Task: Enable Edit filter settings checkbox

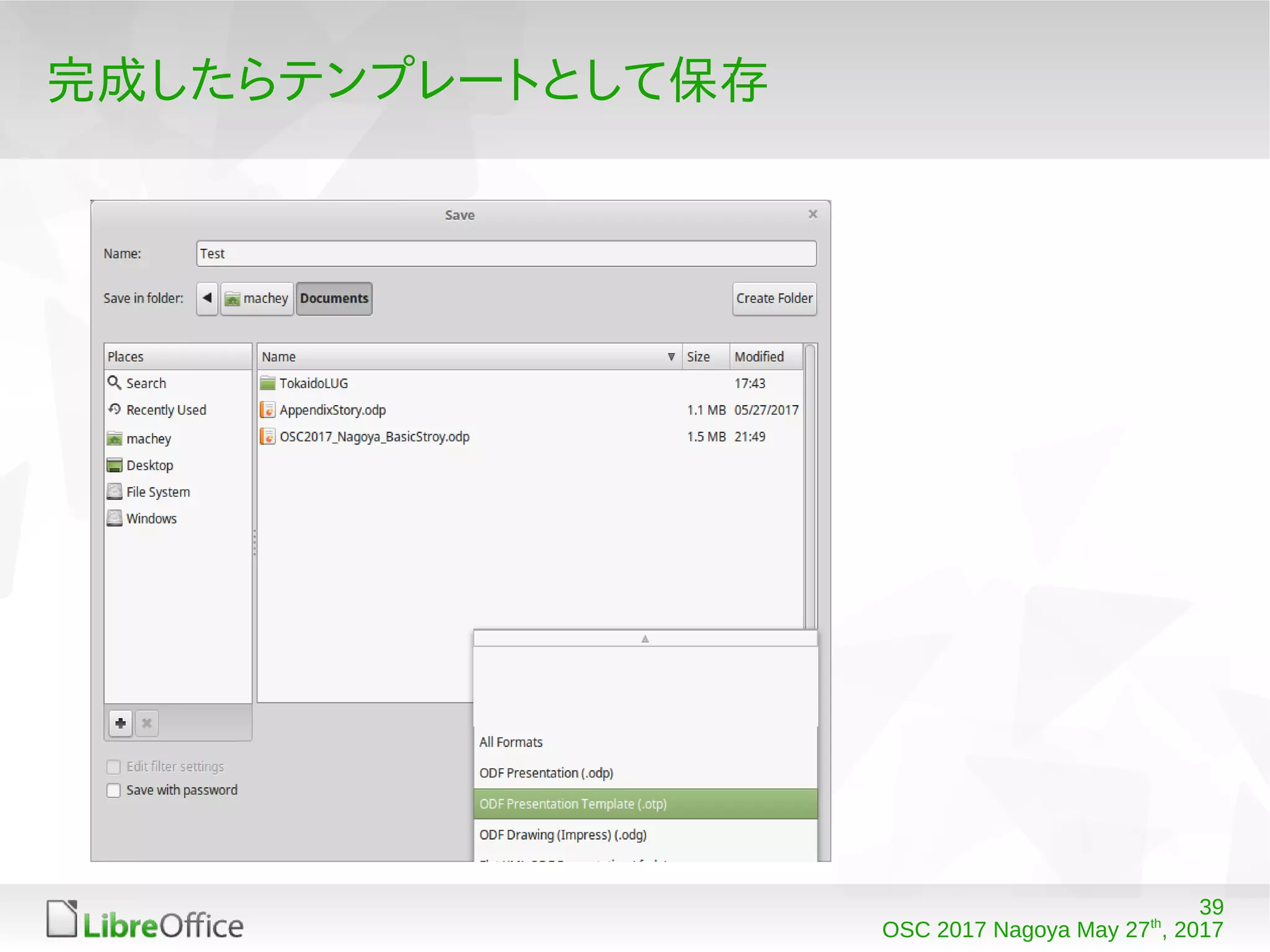Action: (x=113, y=767)
